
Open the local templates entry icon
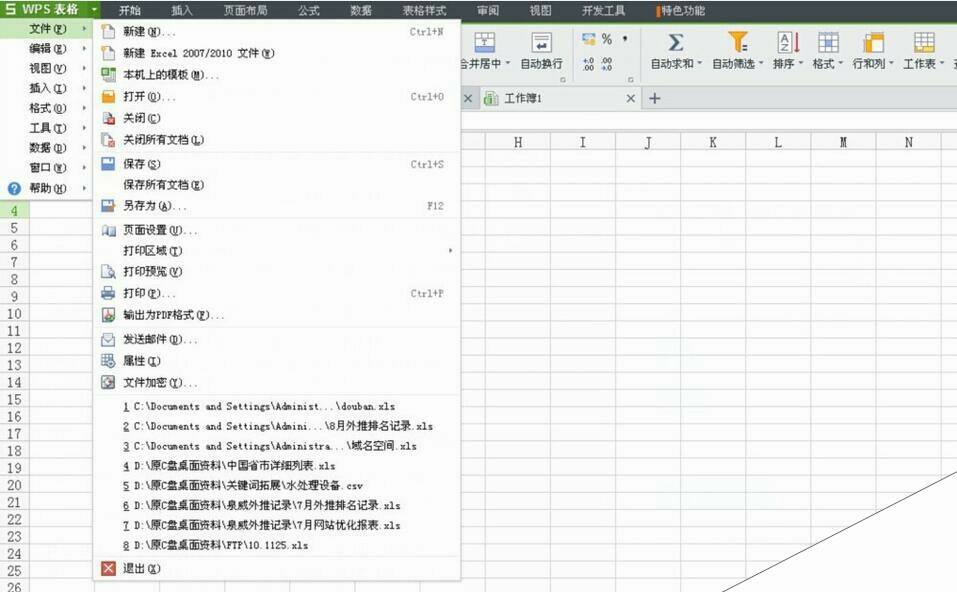pyautogui.click(x=108, y=74)
